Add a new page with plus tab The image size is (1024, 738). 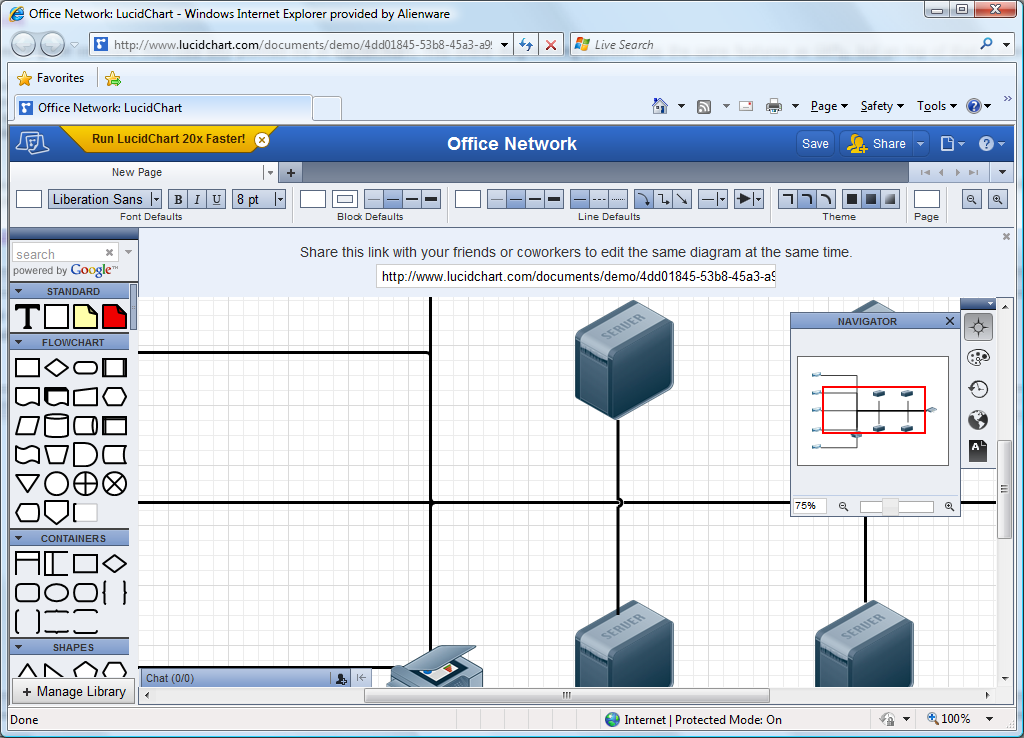291,172
